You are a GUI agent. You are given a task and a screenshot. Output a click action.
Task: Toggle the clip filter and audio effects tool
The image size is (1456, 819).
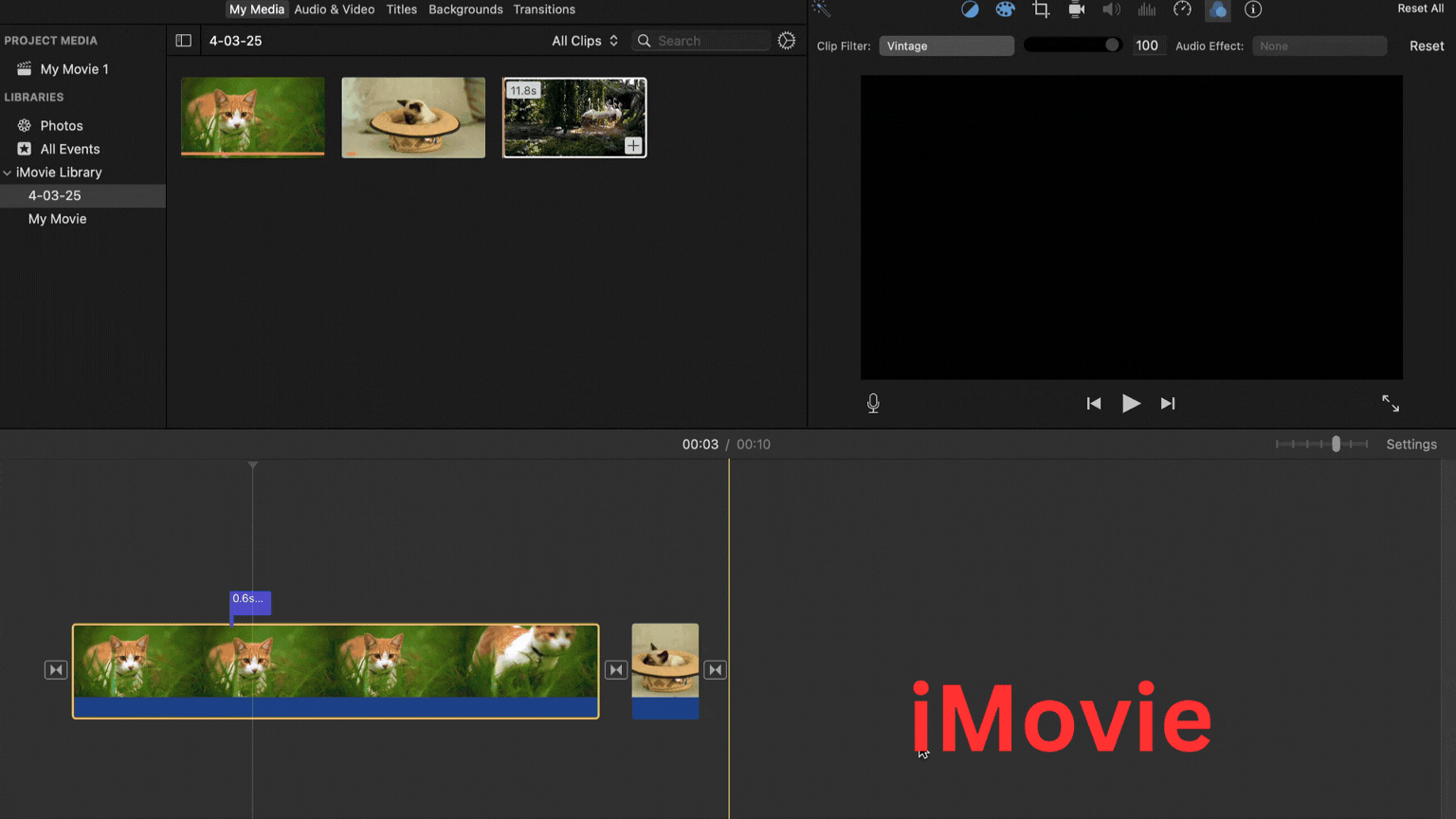pyautogui.click(x=1218, y=9)
